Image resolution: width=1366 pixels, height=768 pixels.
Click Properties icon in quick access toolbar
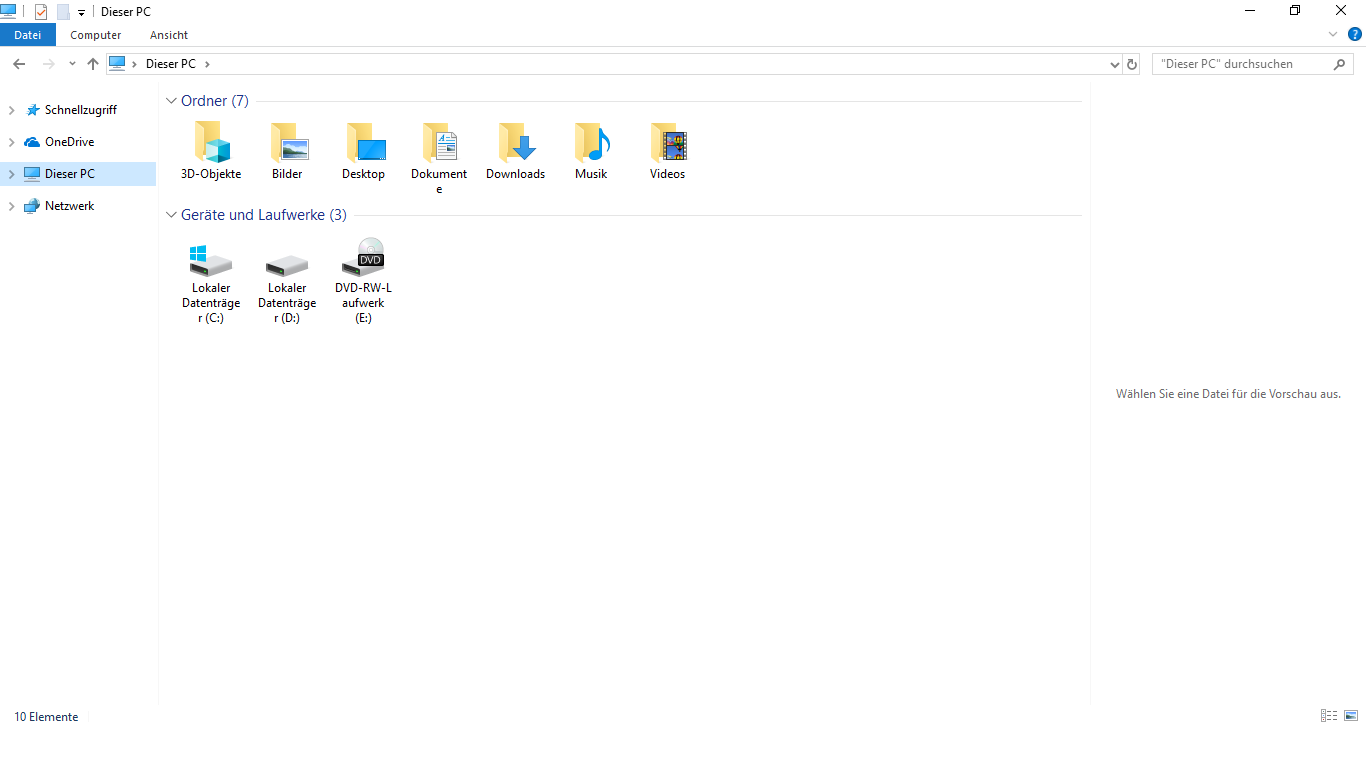(x=41, y=12)
